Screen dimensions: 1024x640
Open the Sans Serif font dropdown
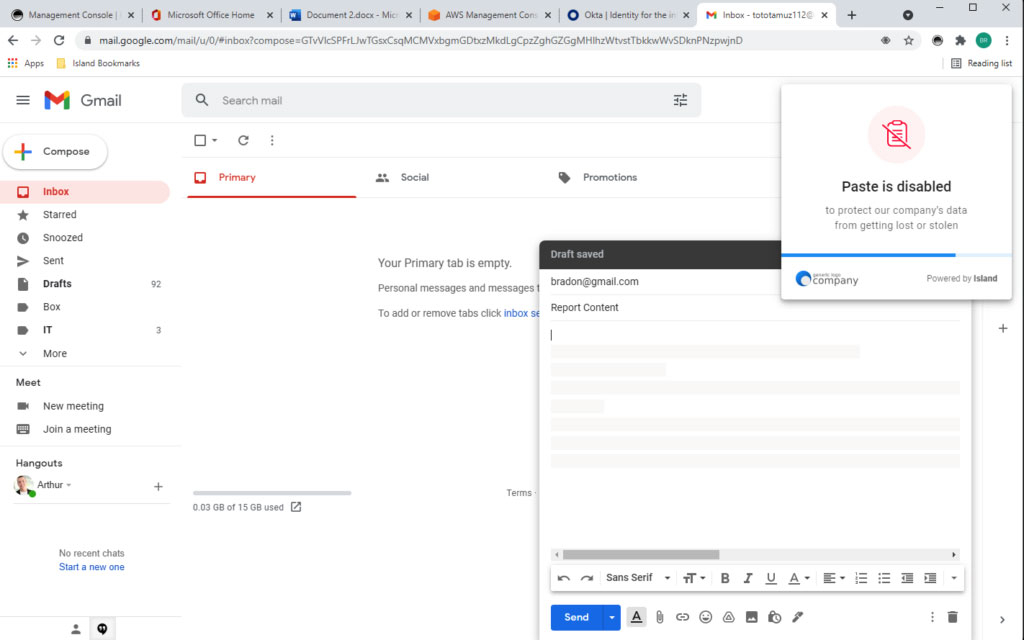[634, 578]
